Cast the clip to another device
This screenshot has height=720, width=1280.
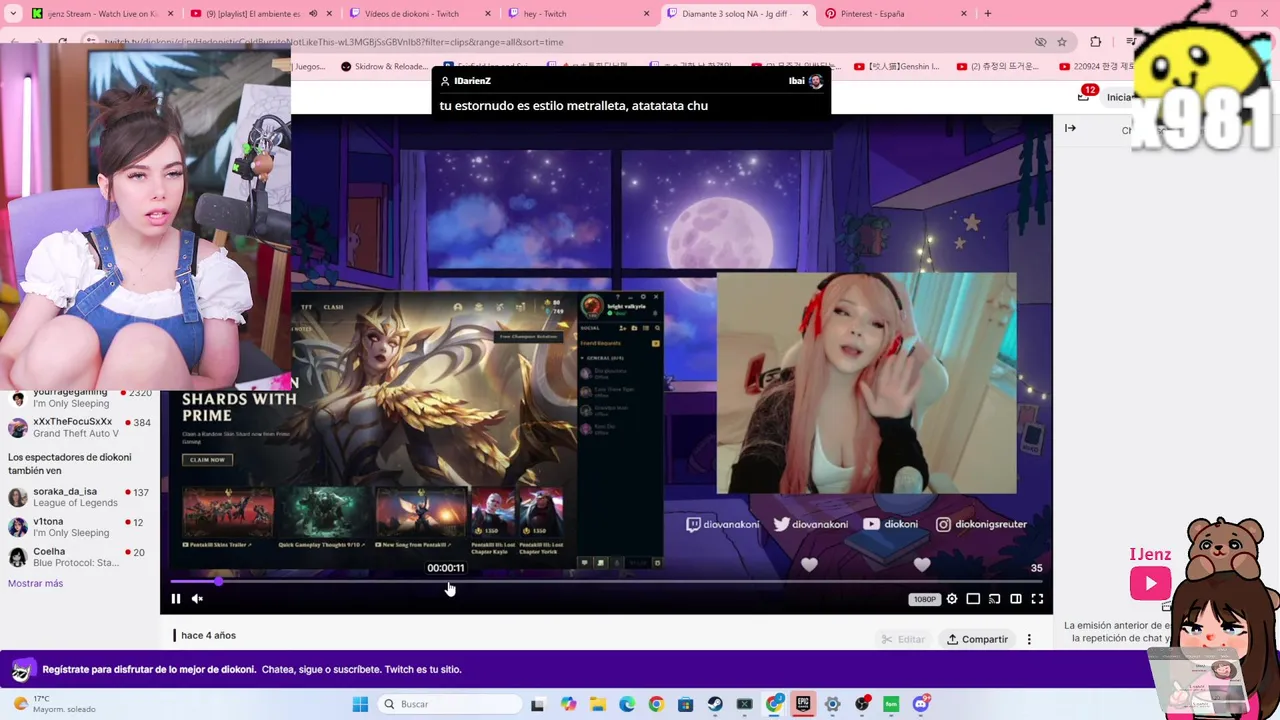click(994, 599)
